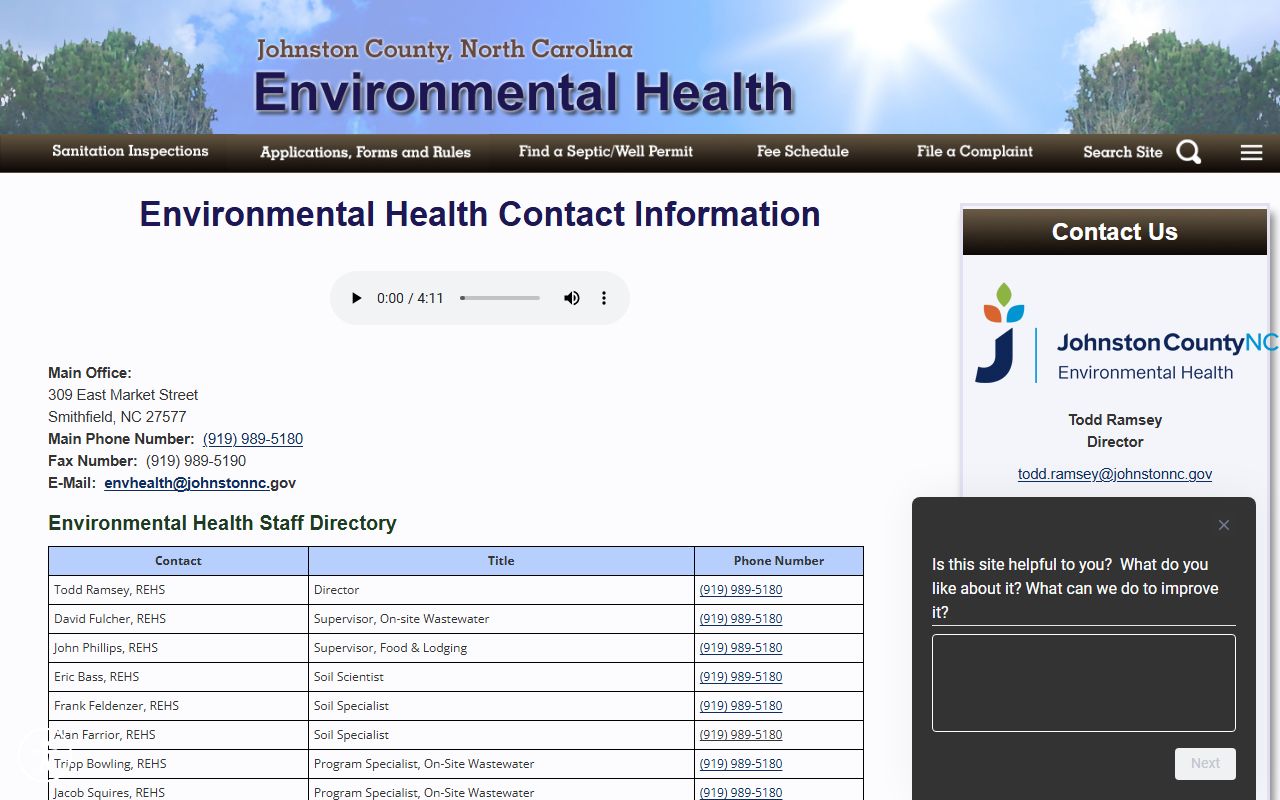This screenshot has width=1280, height=800.
Task: Play the audio recording
Action: [356, 298]
